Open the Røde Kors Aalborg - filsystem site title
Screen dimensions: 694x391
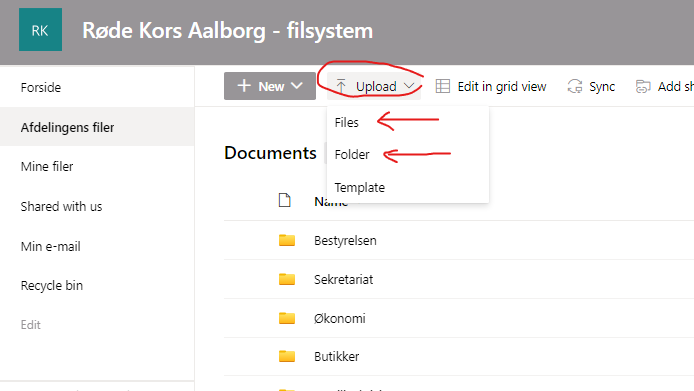tap(227, 31)
